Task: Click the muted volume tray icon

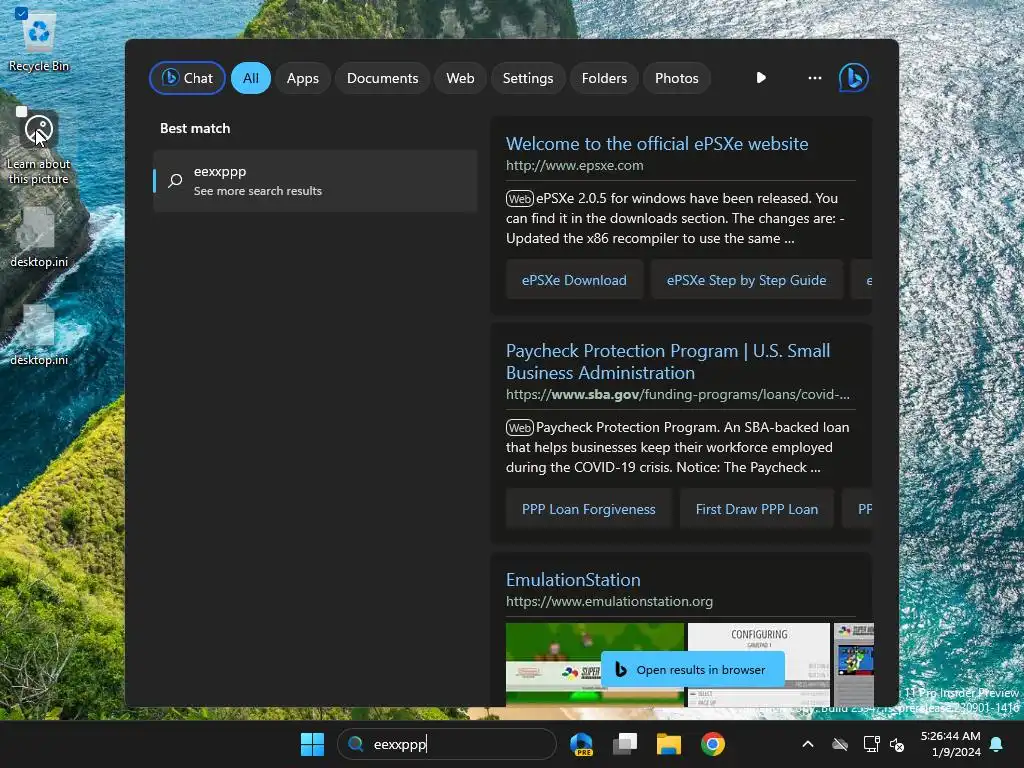Action: click(x=897, y=744)
